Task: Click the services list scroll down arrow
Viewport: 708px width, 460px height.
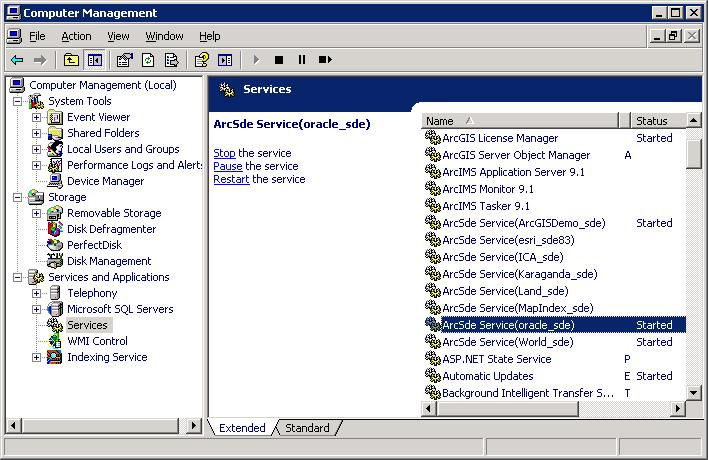Action: (694, 393)
